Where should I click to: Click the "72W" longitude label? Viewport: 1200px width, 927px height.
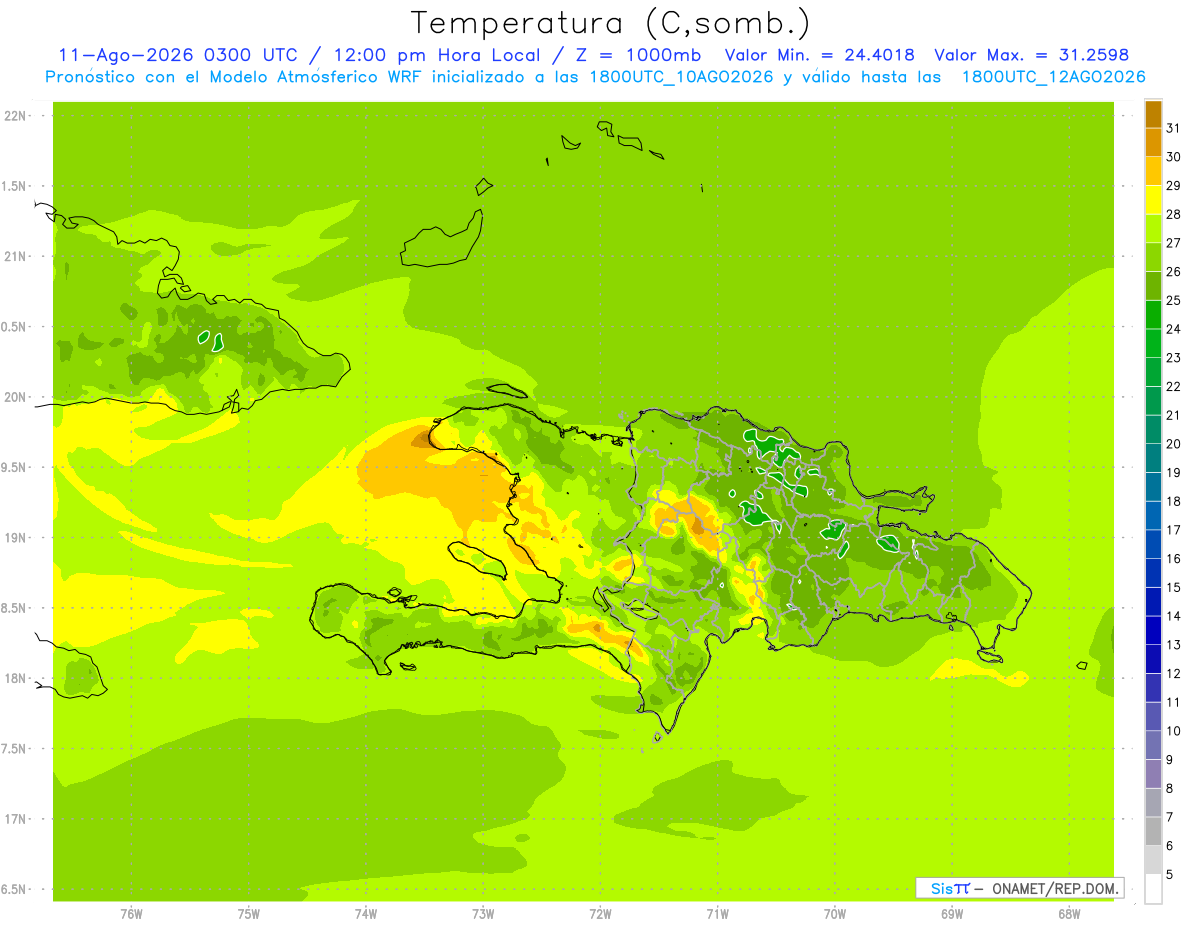coord(600,913)
